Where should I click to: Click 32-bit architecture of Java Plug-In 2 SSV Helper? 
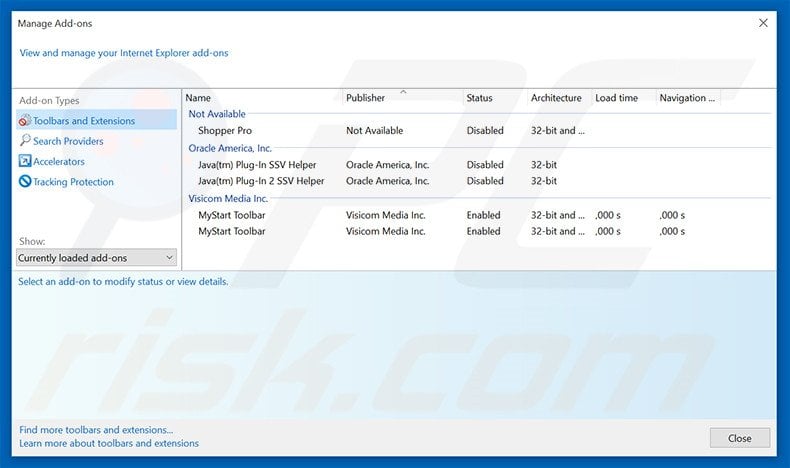point(544,181)
